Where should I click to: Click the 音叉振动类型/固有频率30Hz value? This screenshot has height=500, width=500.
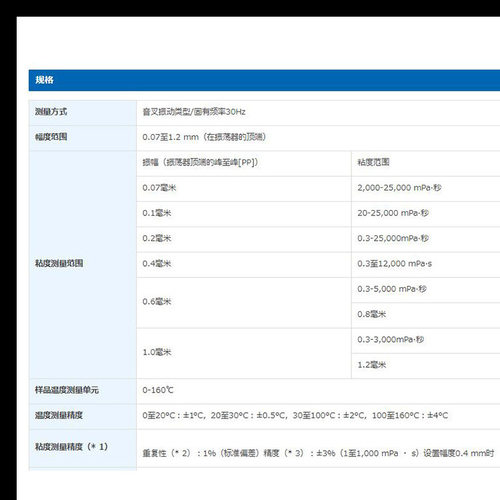[x=194, y=112]
